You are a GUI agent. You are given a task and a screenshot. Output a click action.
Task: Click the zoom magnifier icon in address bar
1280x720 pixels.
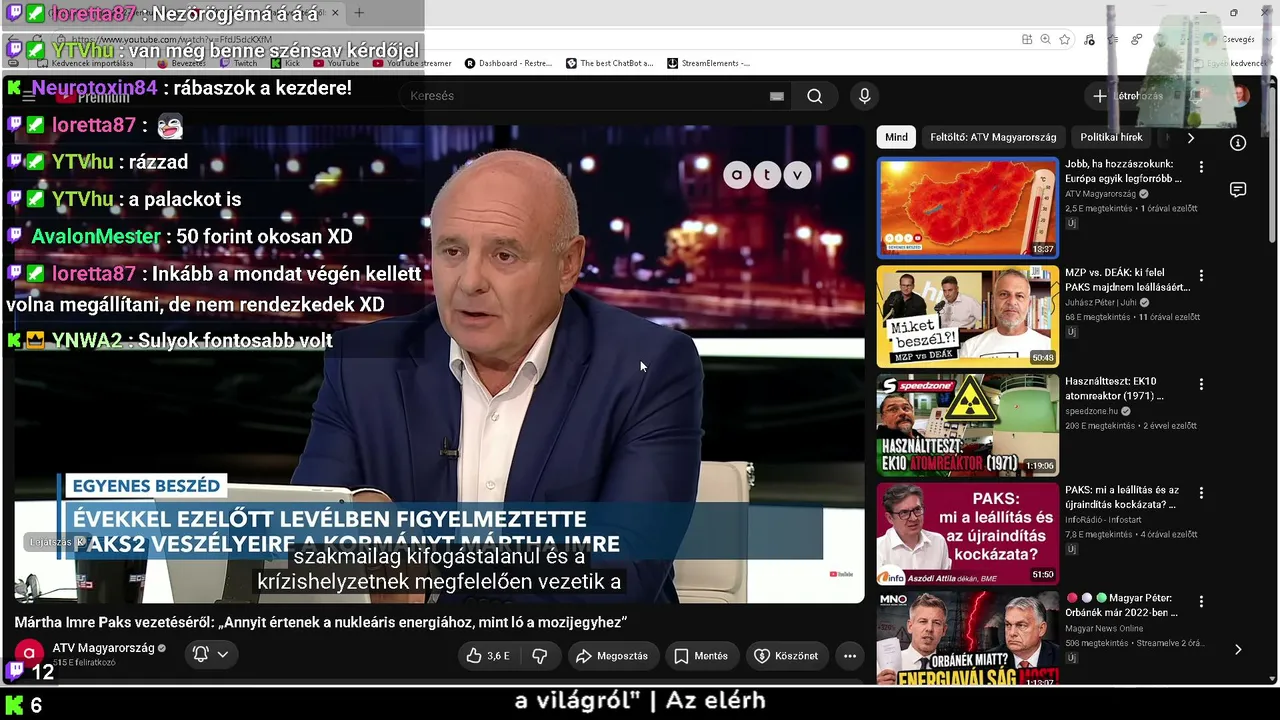1045,39
